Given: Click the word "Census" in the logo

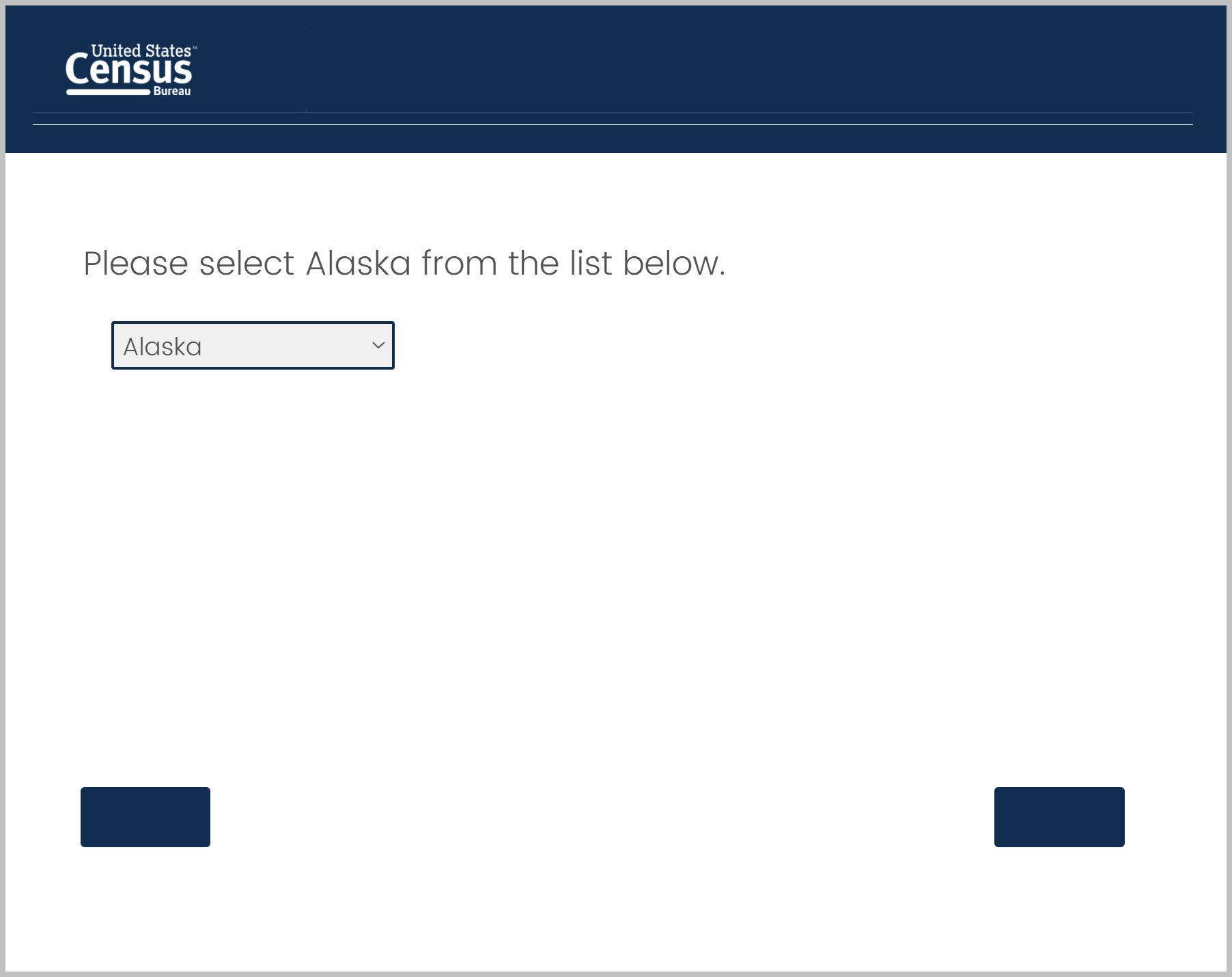Looking at the screenshot, I should 128,71.
